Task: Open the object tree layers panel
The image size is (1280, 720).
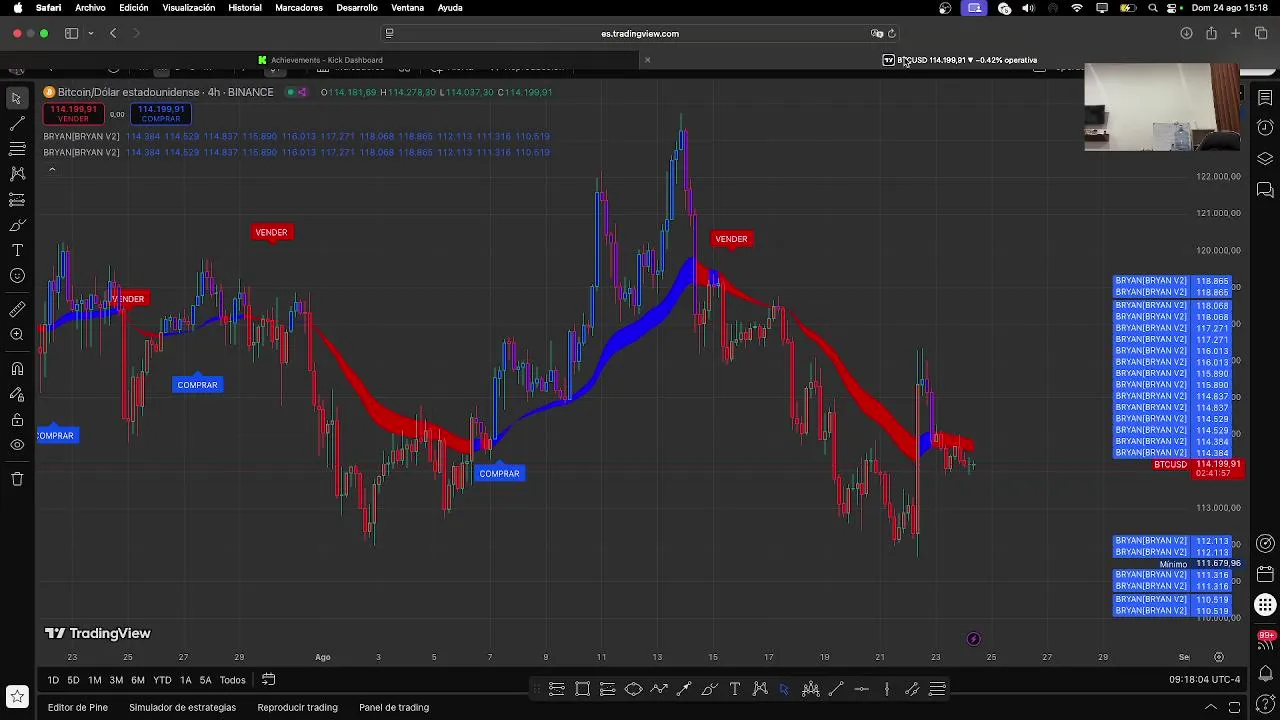Action: (1265, 159)
